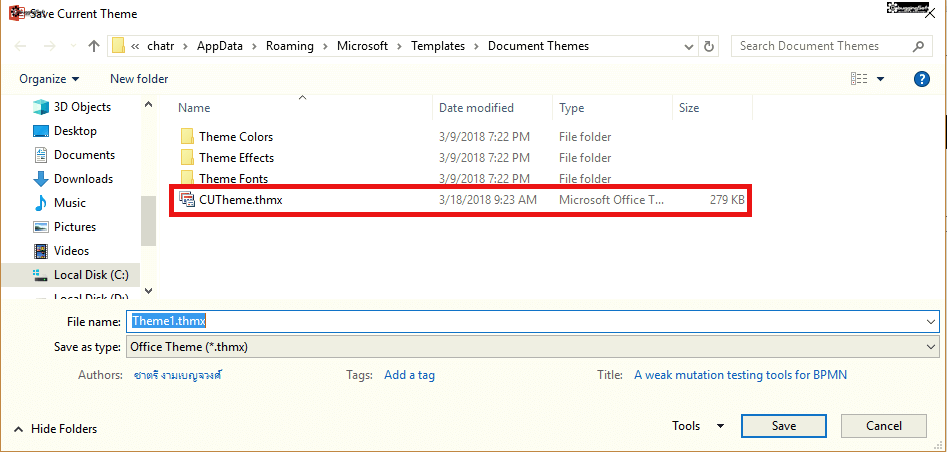Select the CUTheme.thmx file

click(240, 200)
